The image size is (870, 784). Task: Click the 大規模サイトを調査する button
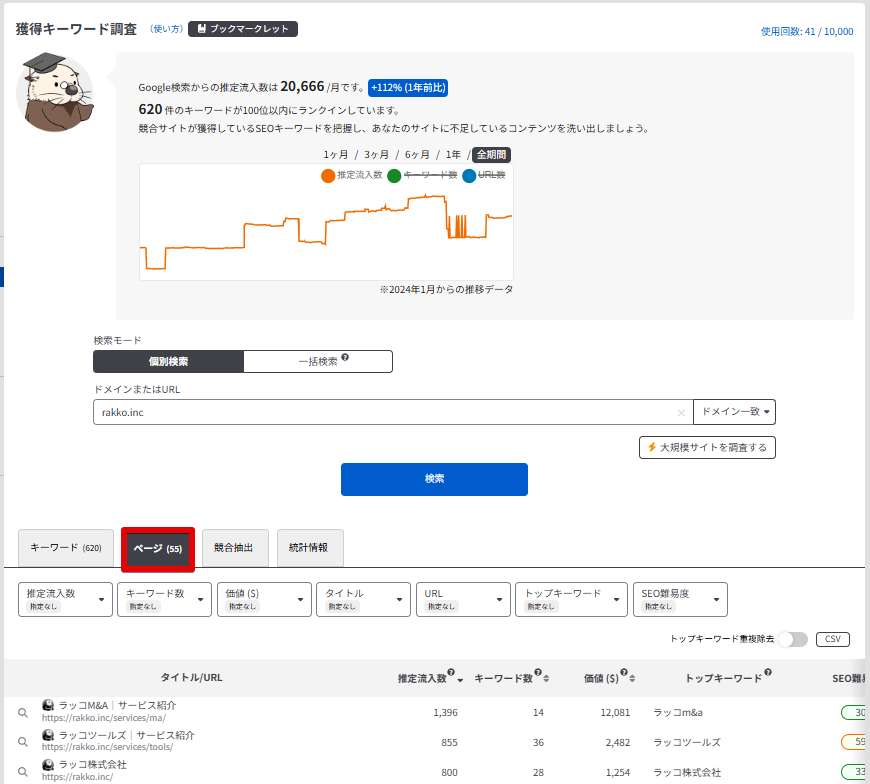[x=707, y=447]
